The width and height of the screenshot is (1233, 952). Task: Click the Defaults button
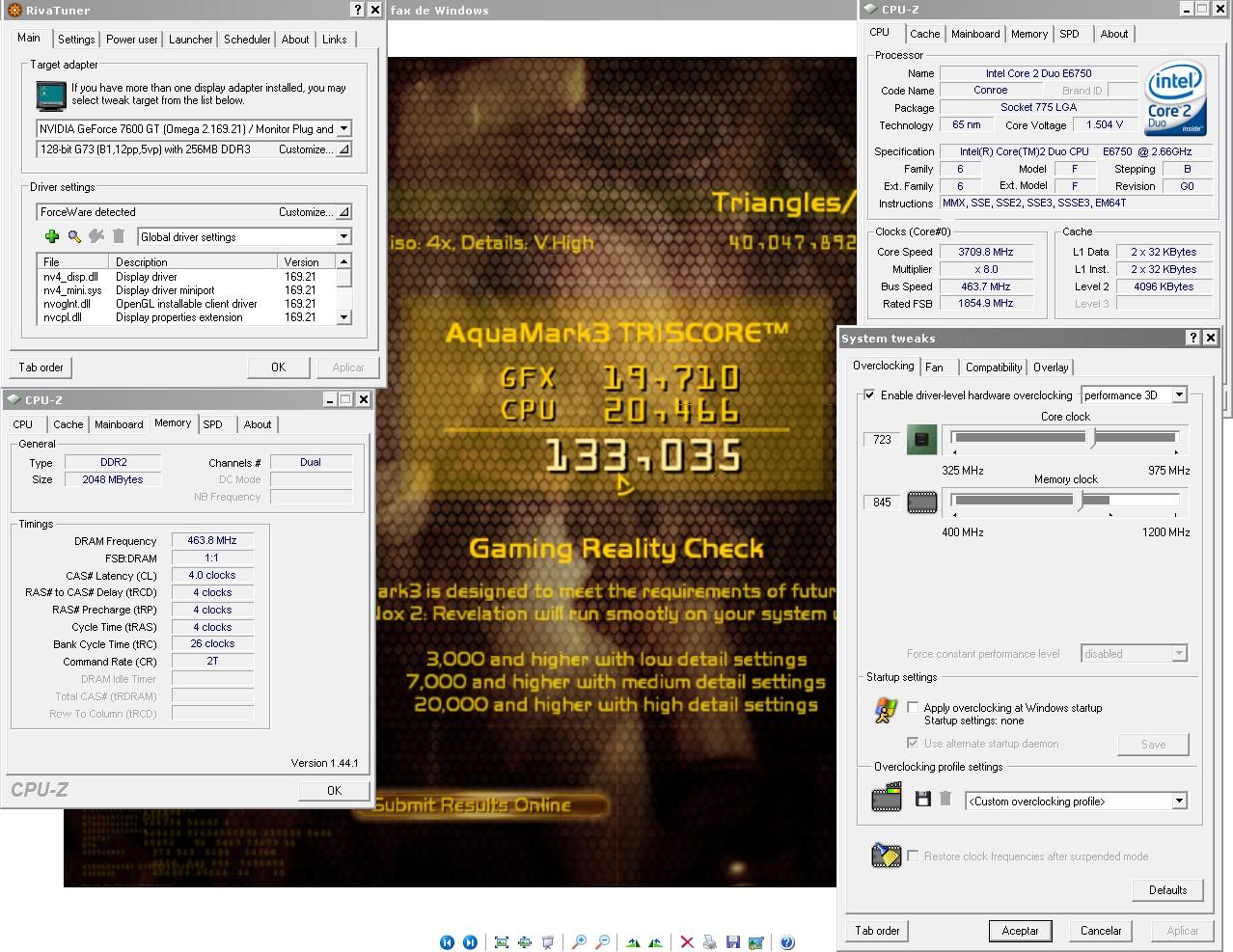pyautogui.click(x=1167, y=889)
